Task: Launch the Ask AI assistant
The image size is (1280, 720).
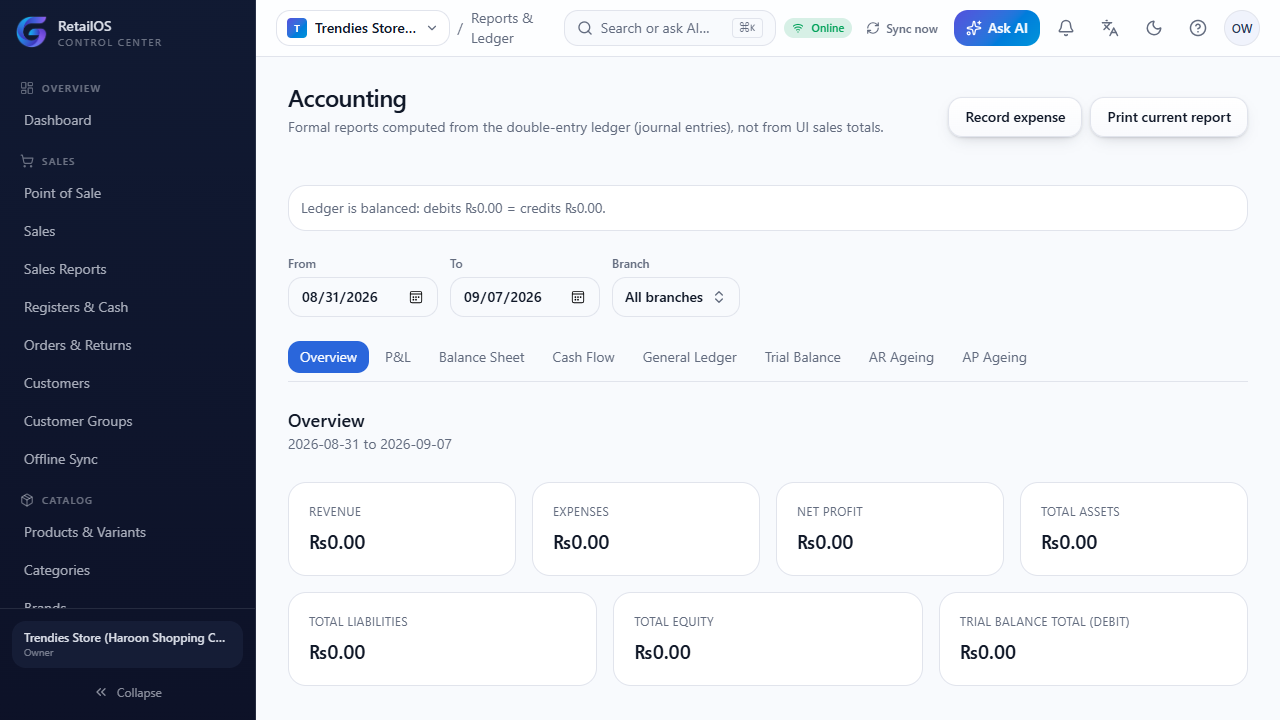Action: click(x=997, y=28)
